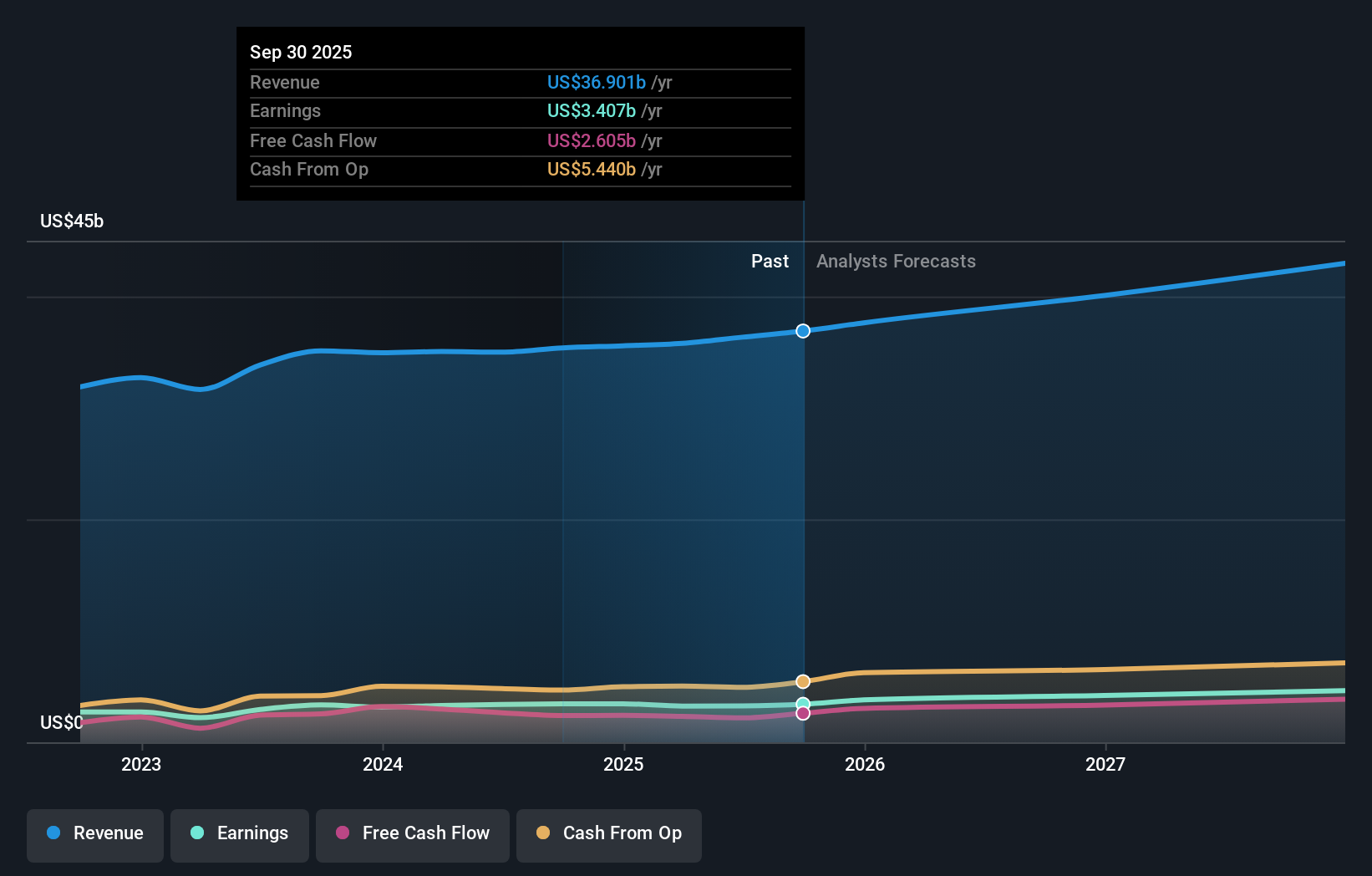Viewport: 1372px width, 876px height.
Task: Hide the Cash From Op series
Action: (608, 833)
